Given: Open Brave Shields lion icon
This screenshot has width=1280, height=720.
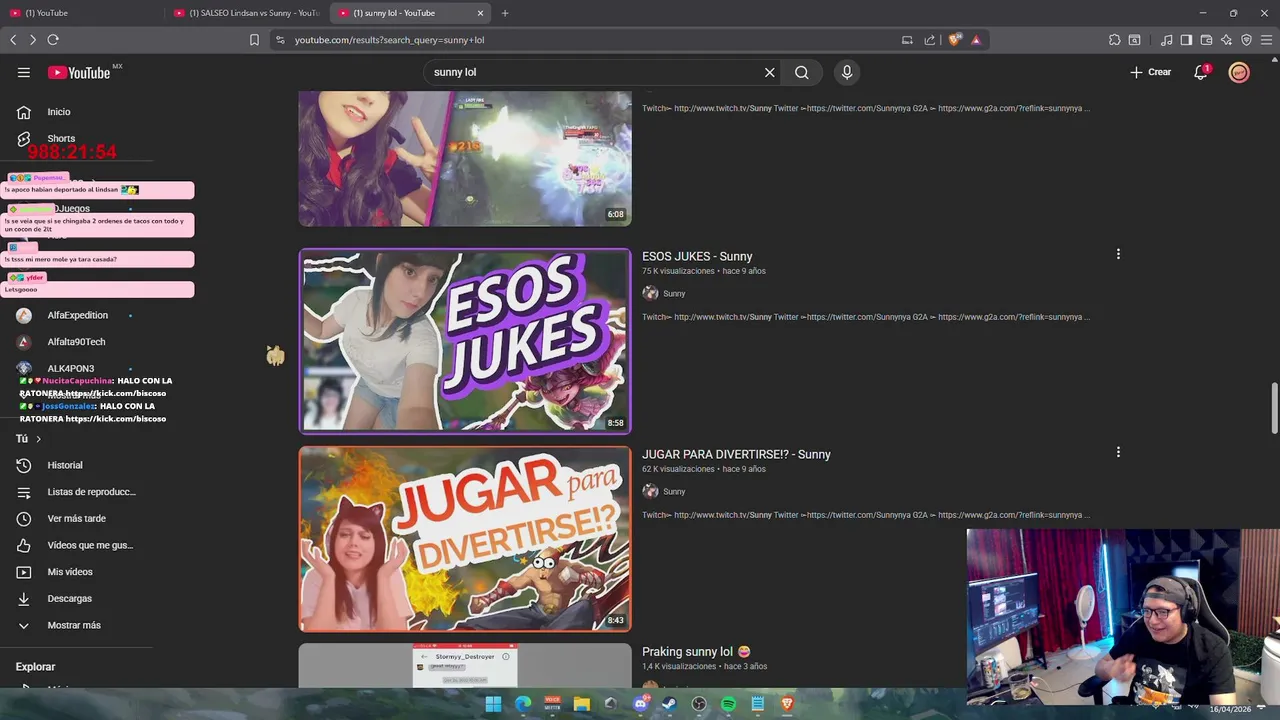Looking at the screenshot, I should (955, 40).
